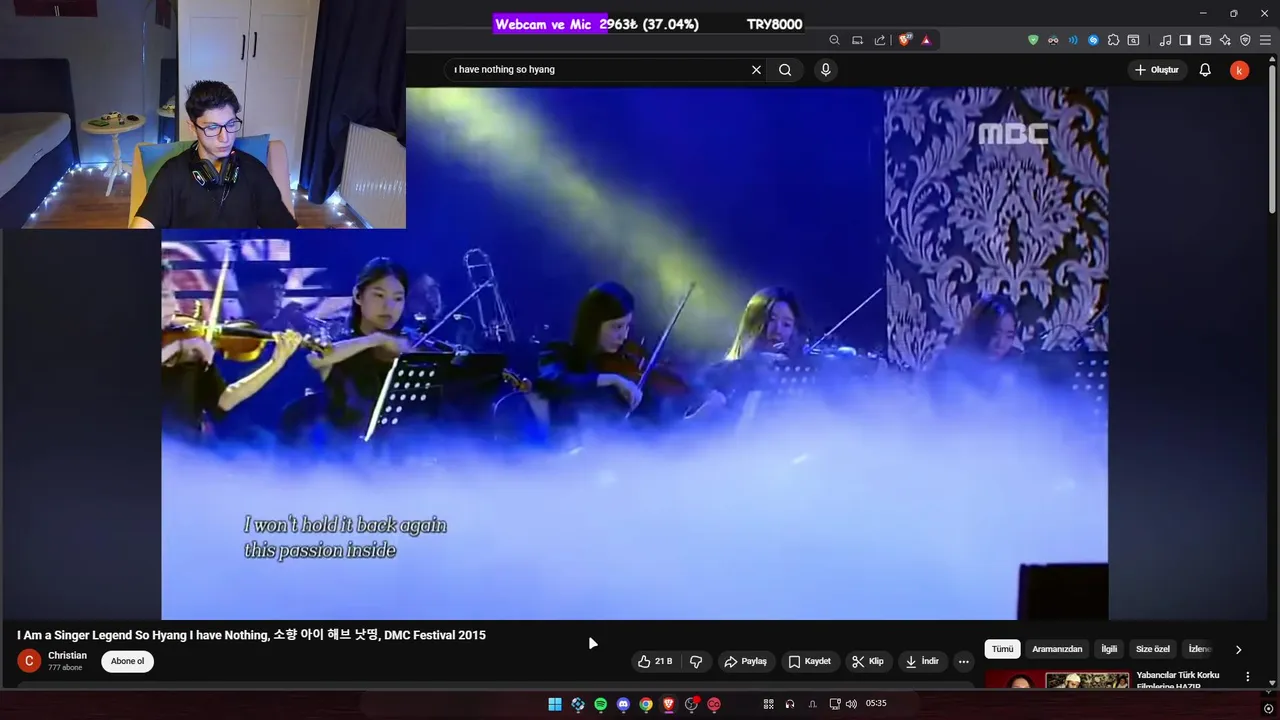Open YouTube notifications bell

click(x=1205, y=70)
